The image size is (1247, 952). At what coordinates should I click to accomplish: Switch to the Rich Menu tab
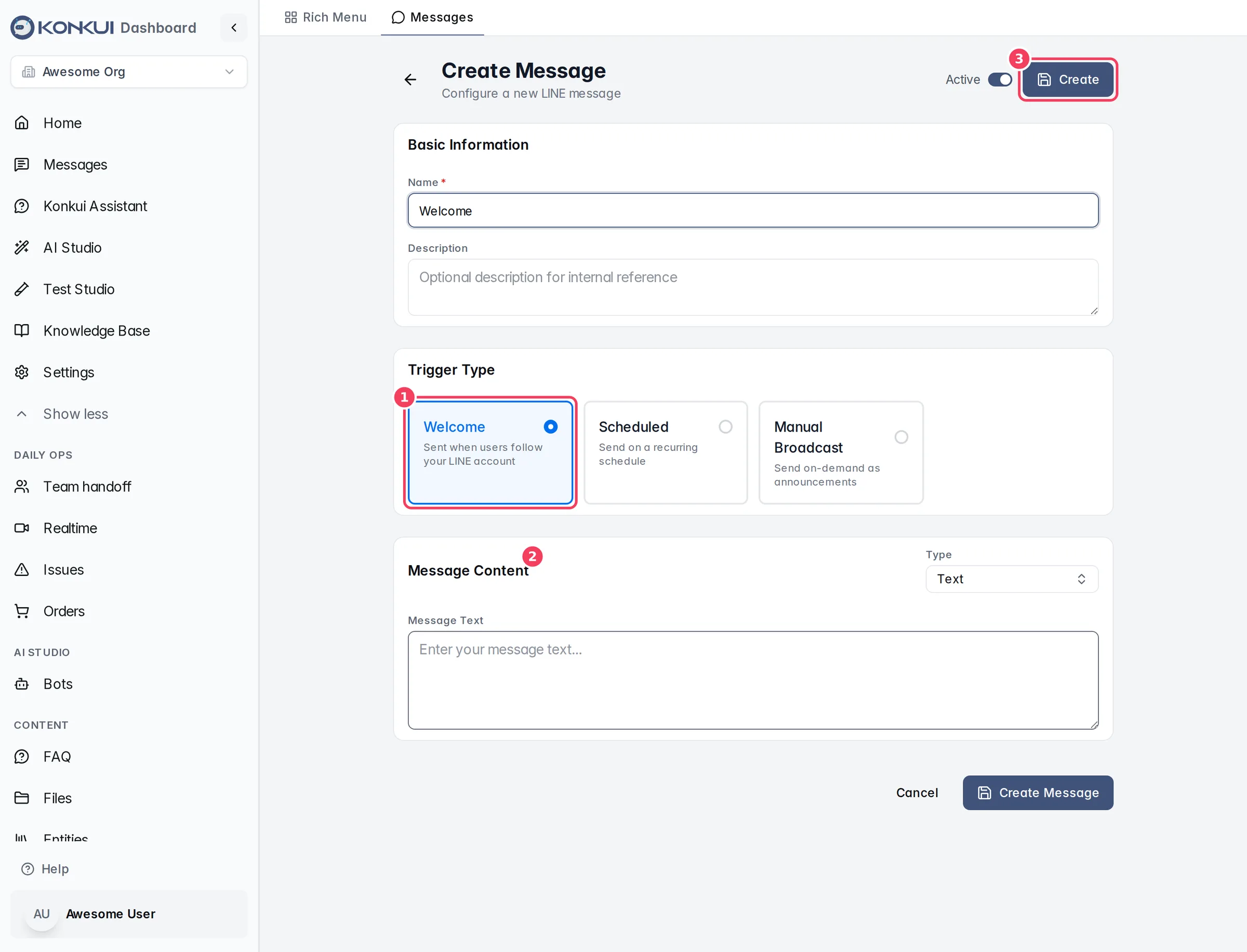point(326,17)
